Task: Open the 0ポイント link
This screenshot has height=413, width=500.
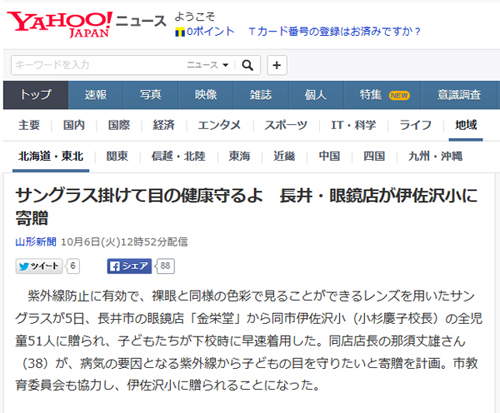Action: [x=210, y=32]
